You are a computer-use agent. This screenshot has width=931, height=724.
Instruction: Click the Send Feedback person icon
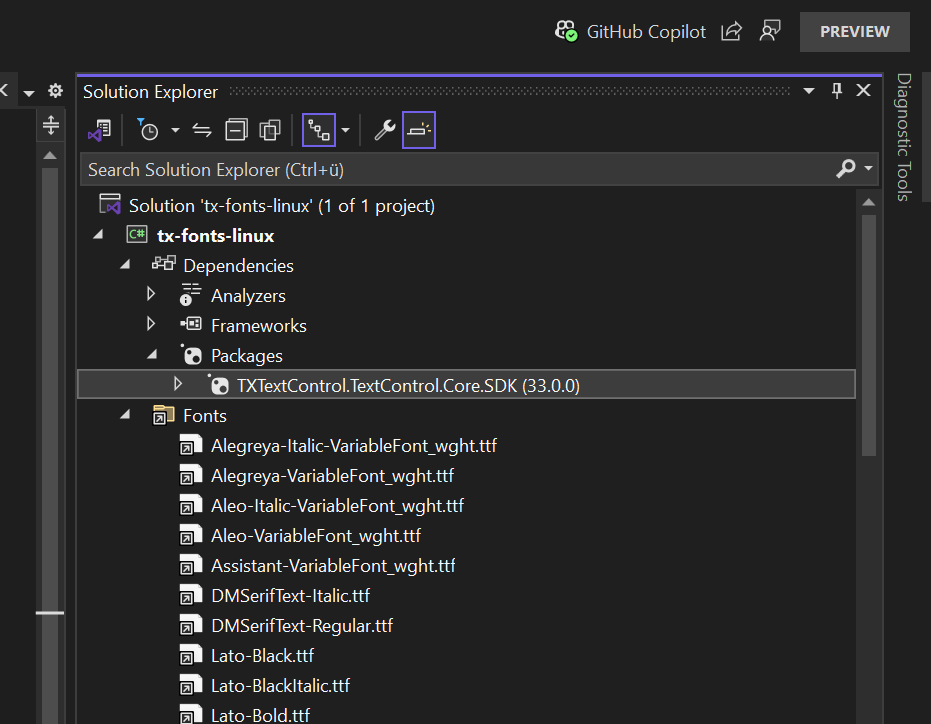[x=769, y=32]
